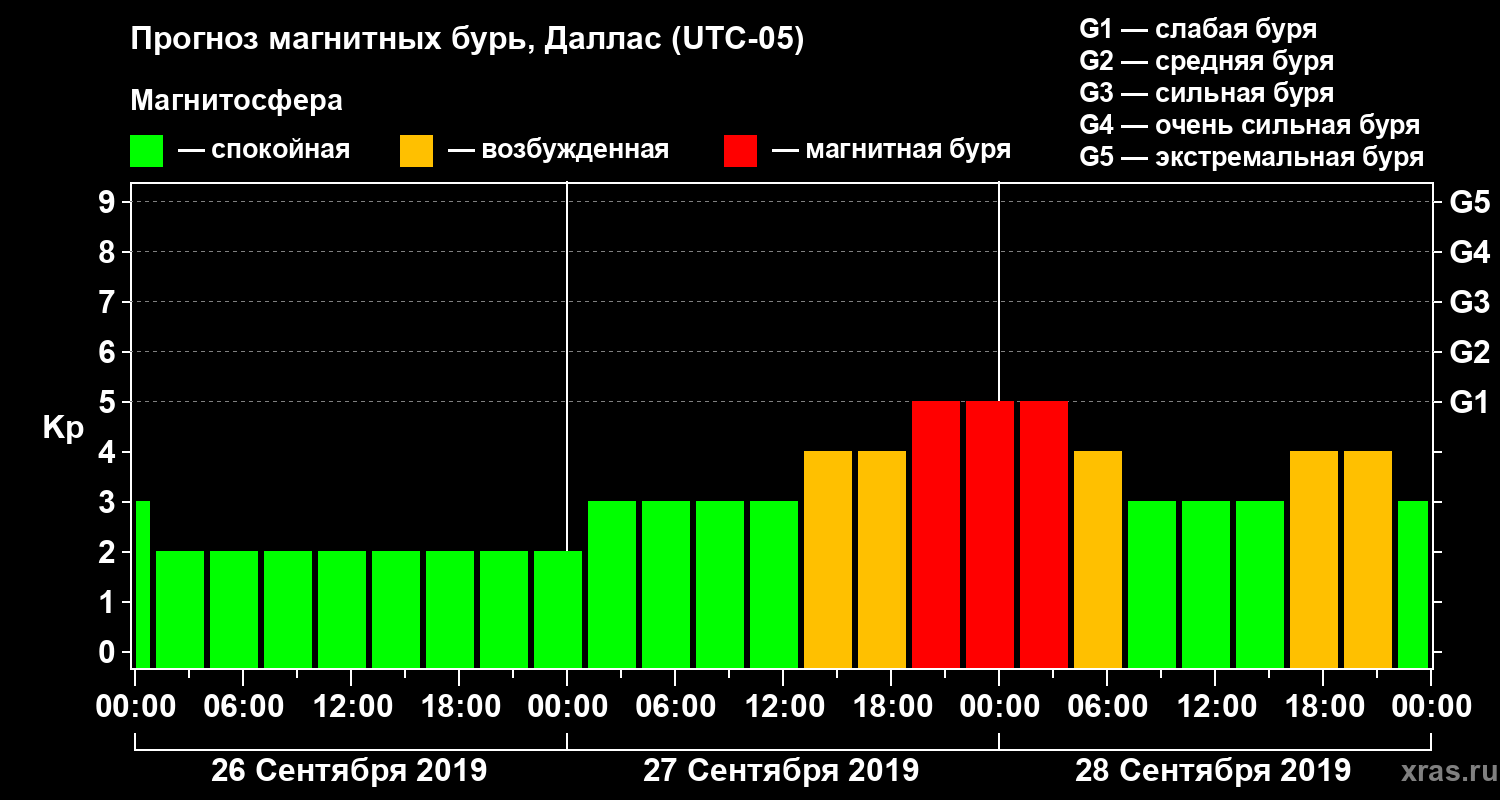Image resolution: width=1500 pixels, height=800 pixels.
Task: Click the 'G3 — сильная буря' legend line
Action: click(x=1206, y=93)
